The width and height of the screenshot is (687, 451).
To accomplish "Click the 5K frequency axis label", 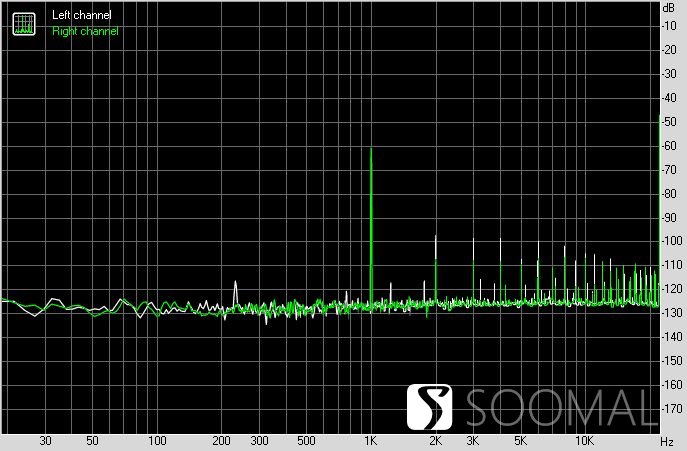I will point(520,441).
